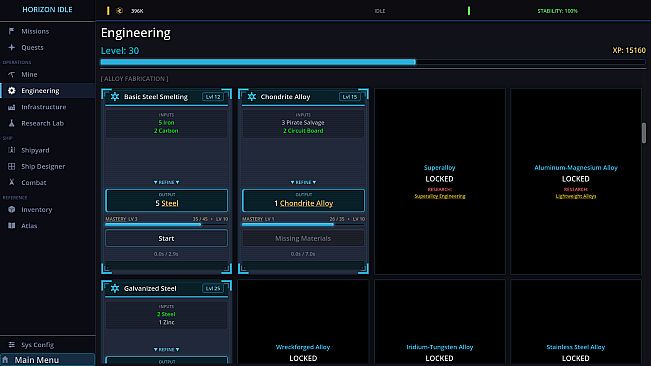This screenshot has height=366, width=651.
Task: Click the Research Lab flask icon
Action: pos(12,123)
